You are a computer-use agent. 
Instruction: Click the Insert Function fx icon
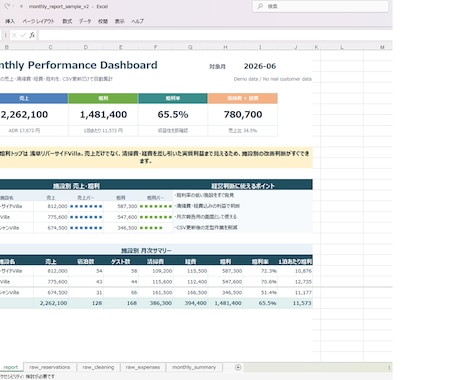pos(32,35)
